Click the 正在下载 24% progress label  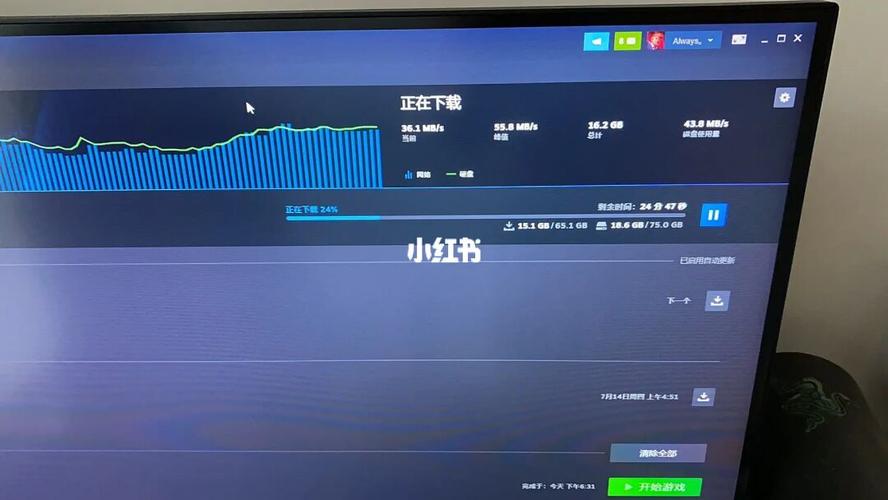(311, 209)
